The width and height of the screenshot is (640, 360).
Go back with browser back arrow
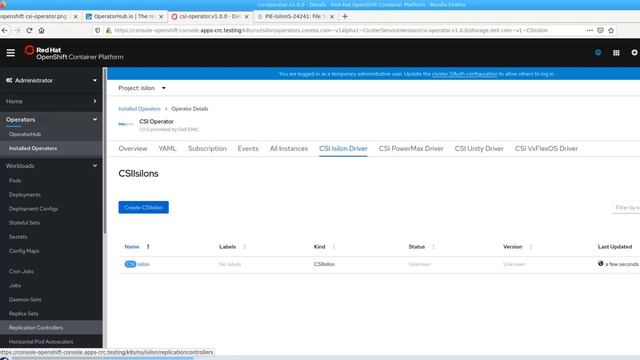[x=5, y=30]
